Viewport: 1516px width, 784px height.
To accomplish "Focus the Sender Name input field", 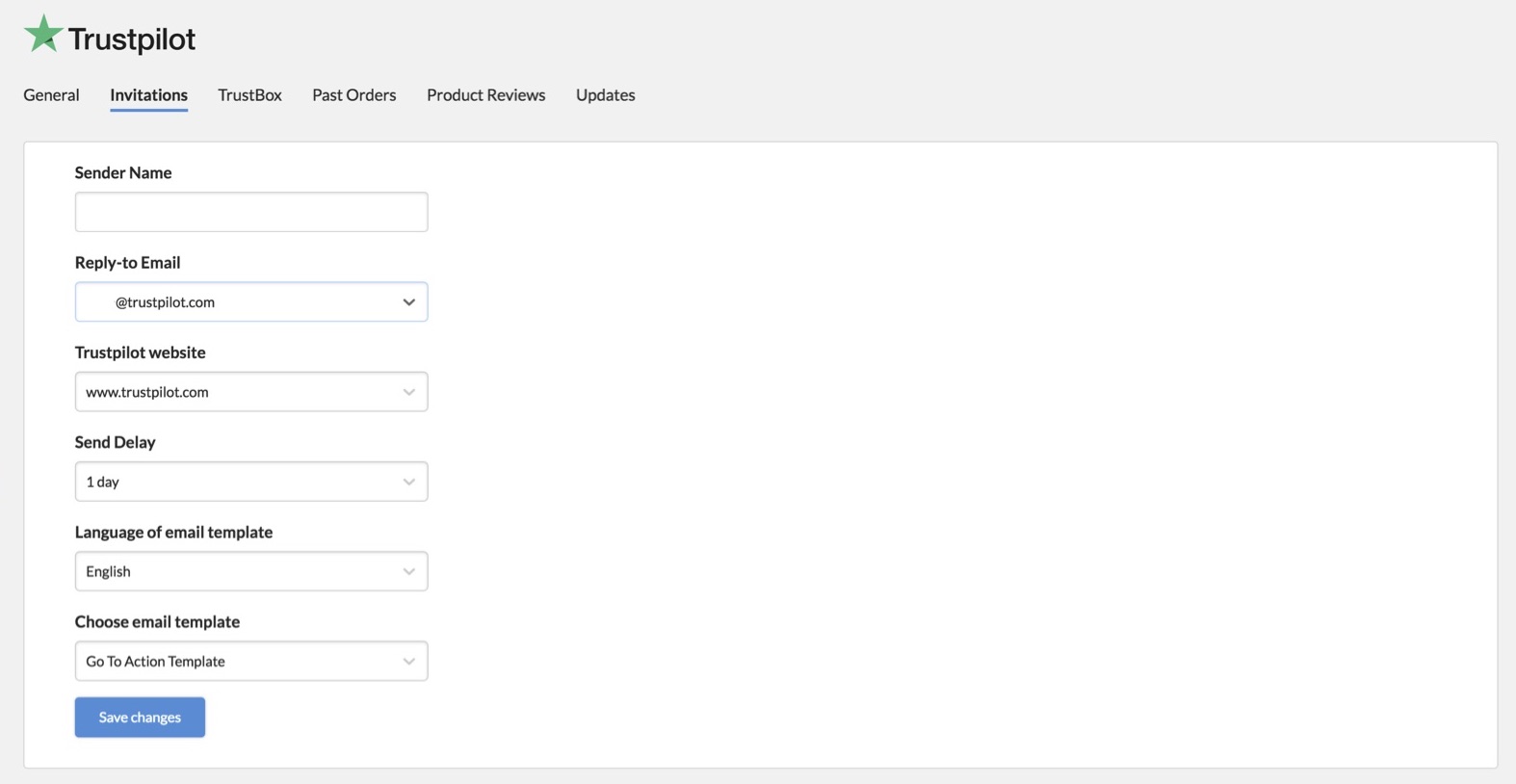I will [251, 212].
